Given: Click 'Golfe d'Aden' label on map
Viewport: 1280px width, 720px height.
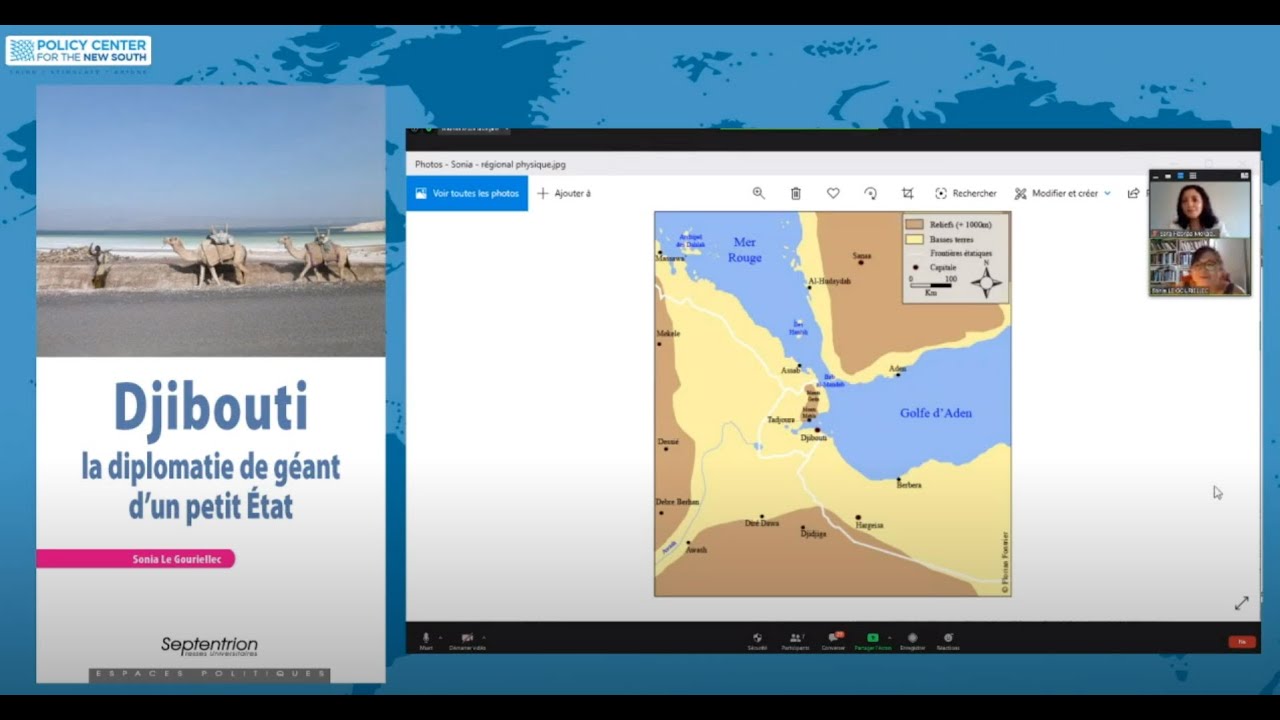Looking at the screenshot, I should tap(935, 413).
